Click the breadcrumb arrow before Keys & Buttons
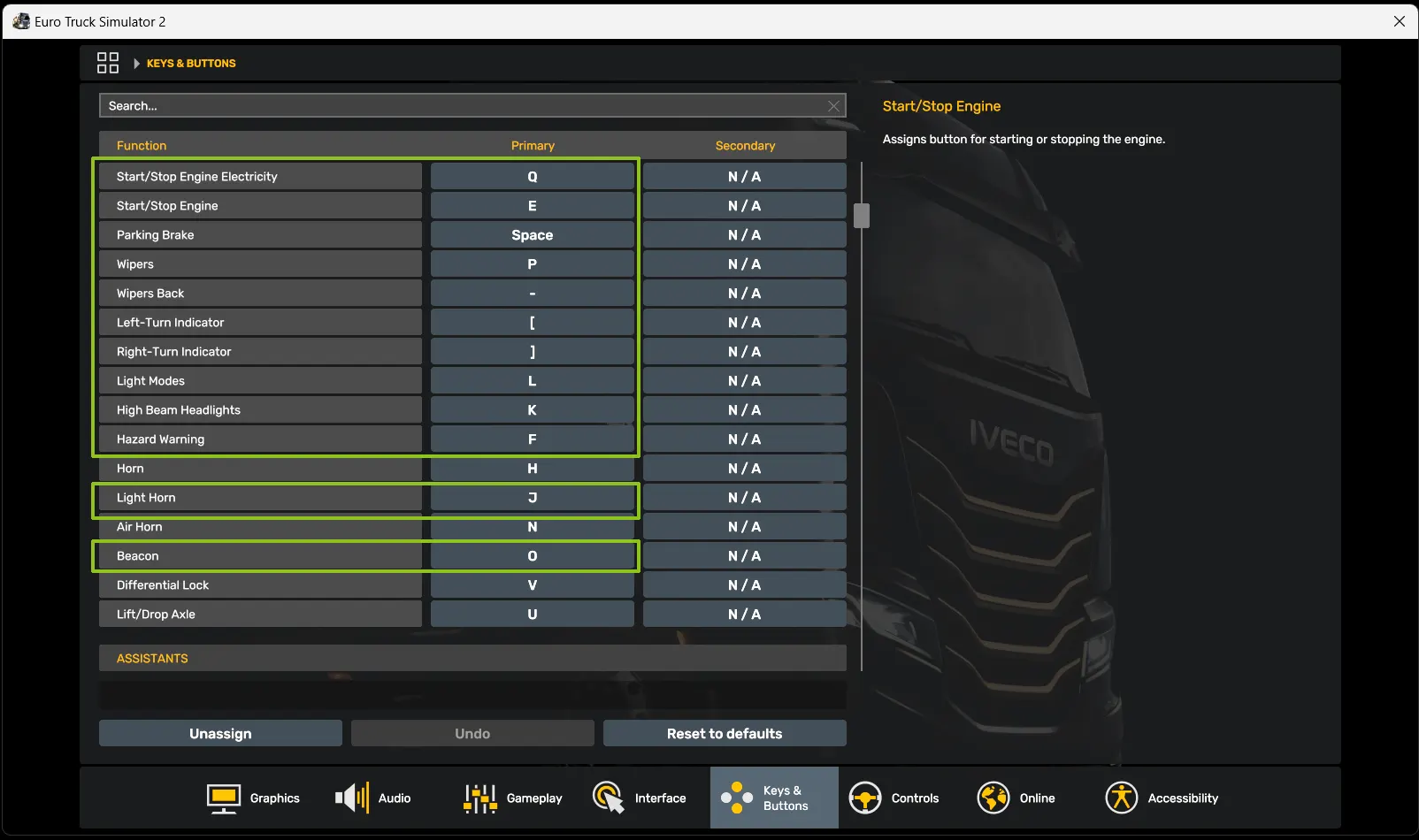Screen dimensions: 1419x840 (x=137, y=64)
